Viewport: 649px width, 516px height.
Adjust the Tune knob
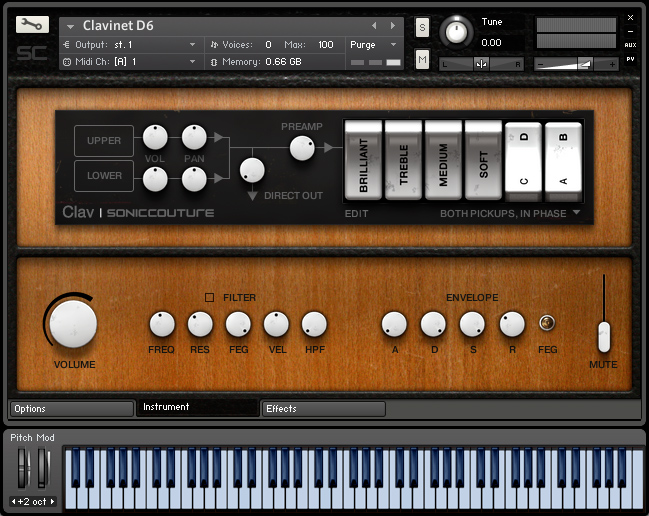click(456, 32)
